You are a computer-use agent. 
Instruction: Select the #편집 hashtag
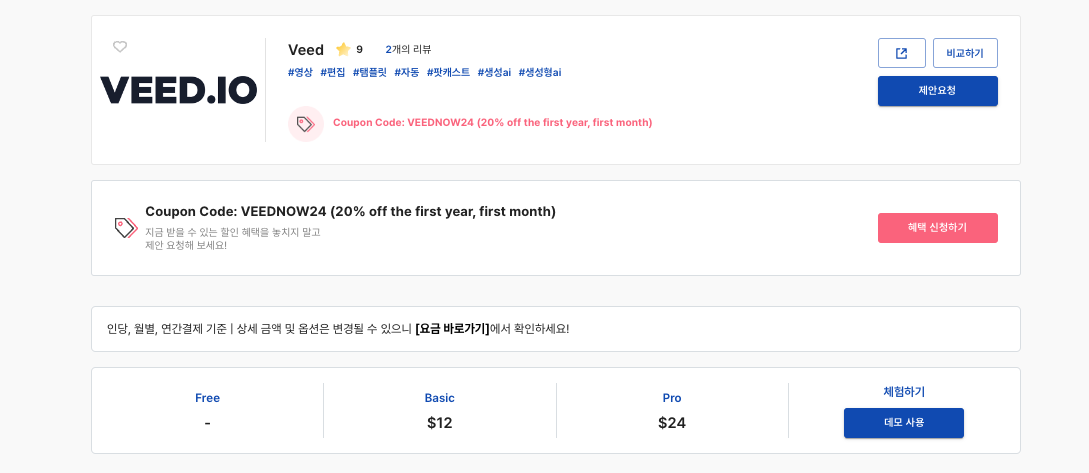pyautogui.click(x=333, y=72)
